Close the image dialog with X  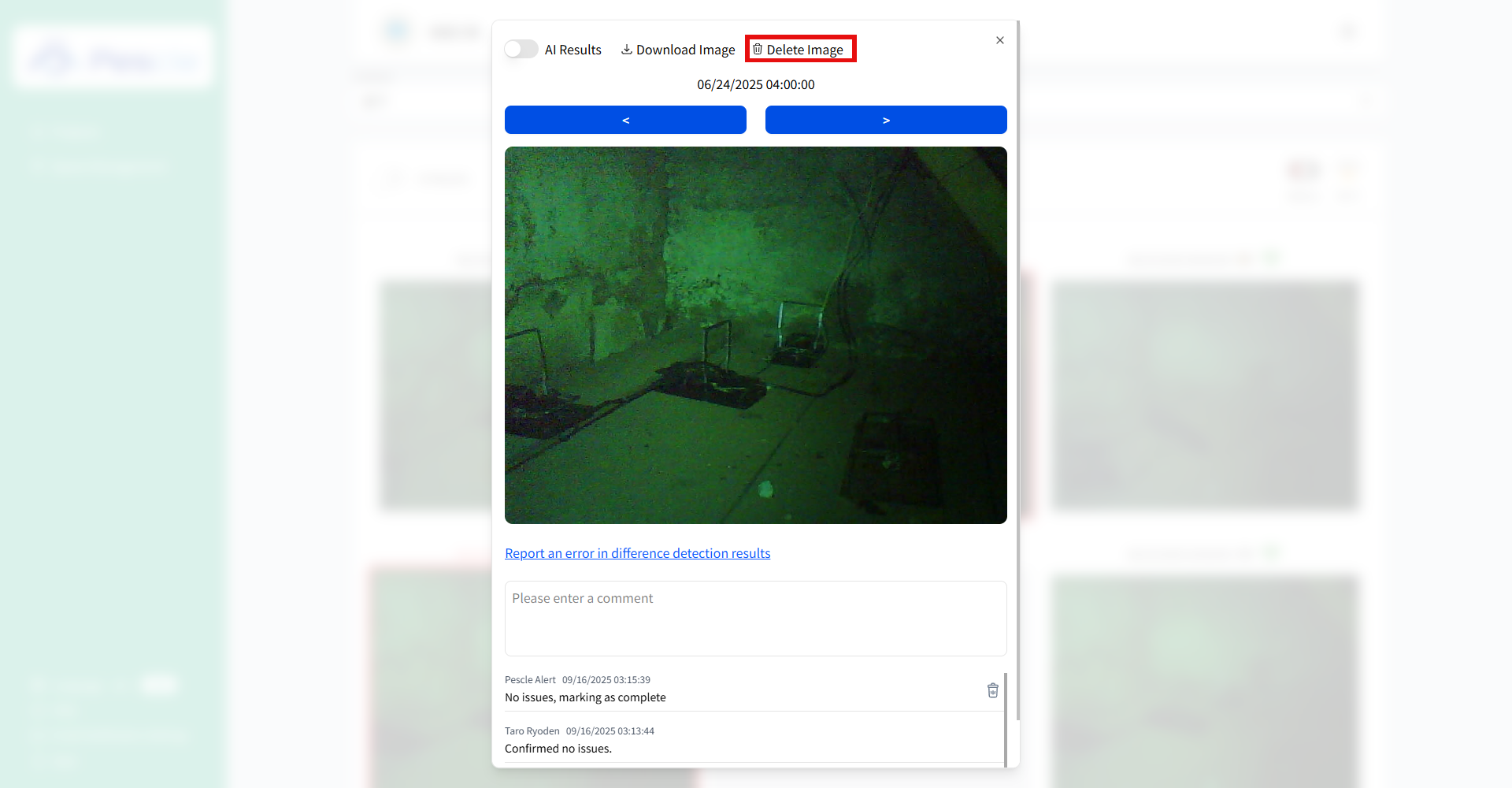pyautogui.click(x=999, y=40)
